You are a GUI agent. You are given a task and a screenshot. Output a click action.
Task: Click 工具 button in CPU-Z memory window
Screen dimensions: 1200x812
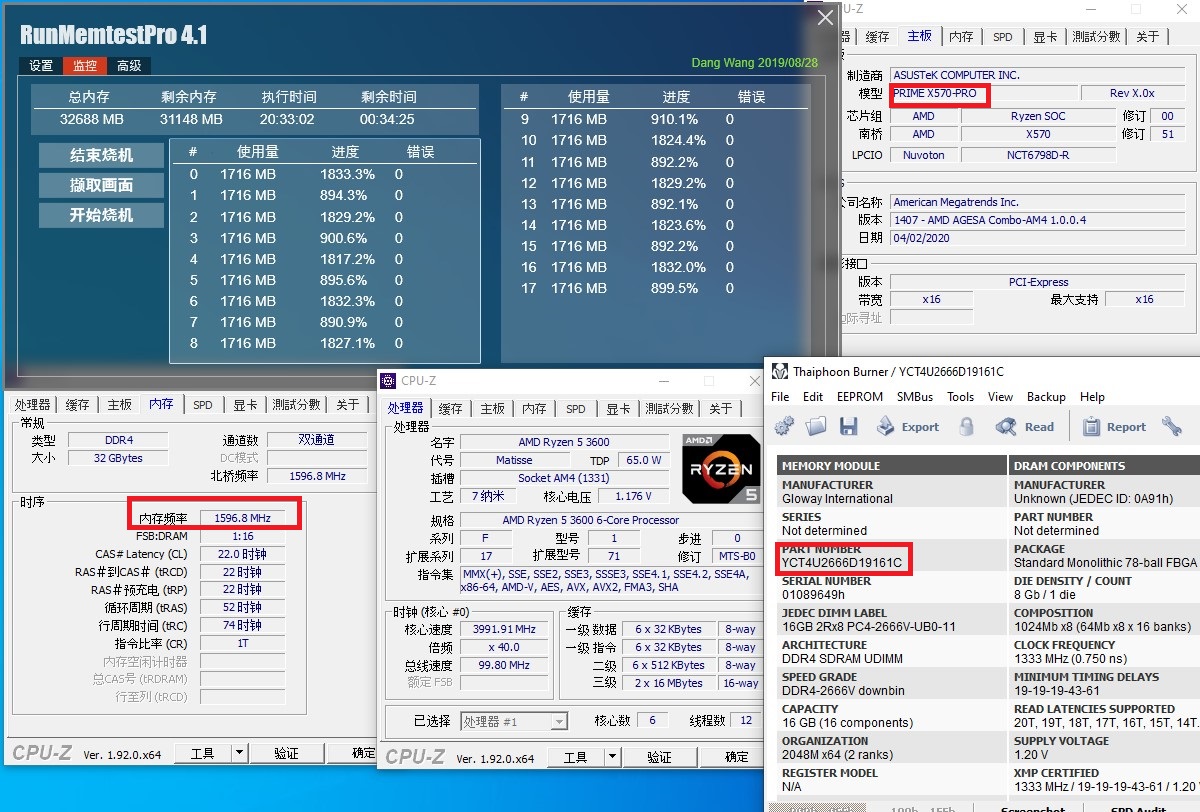(x=202, y=753)
